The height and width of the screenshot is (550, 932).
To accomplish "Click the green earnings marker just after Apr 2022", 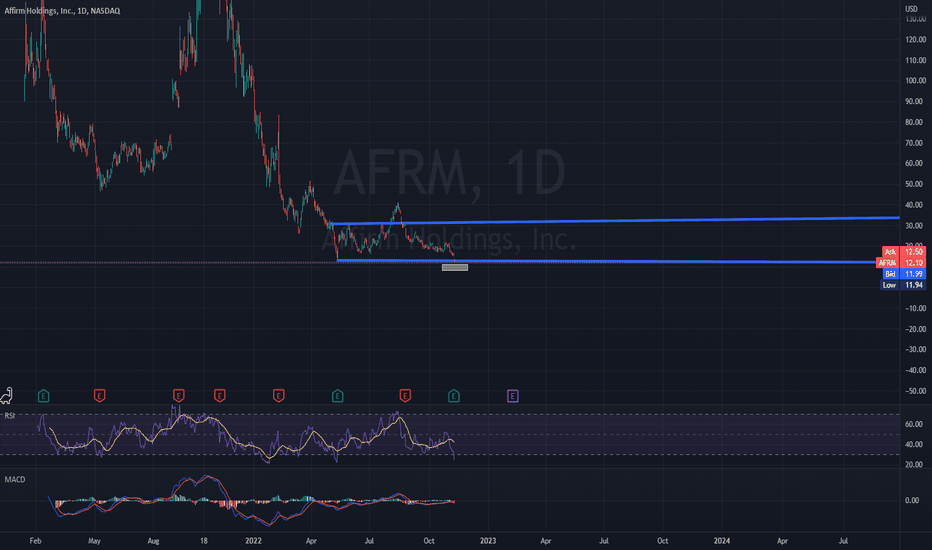I will pos(337,396).
